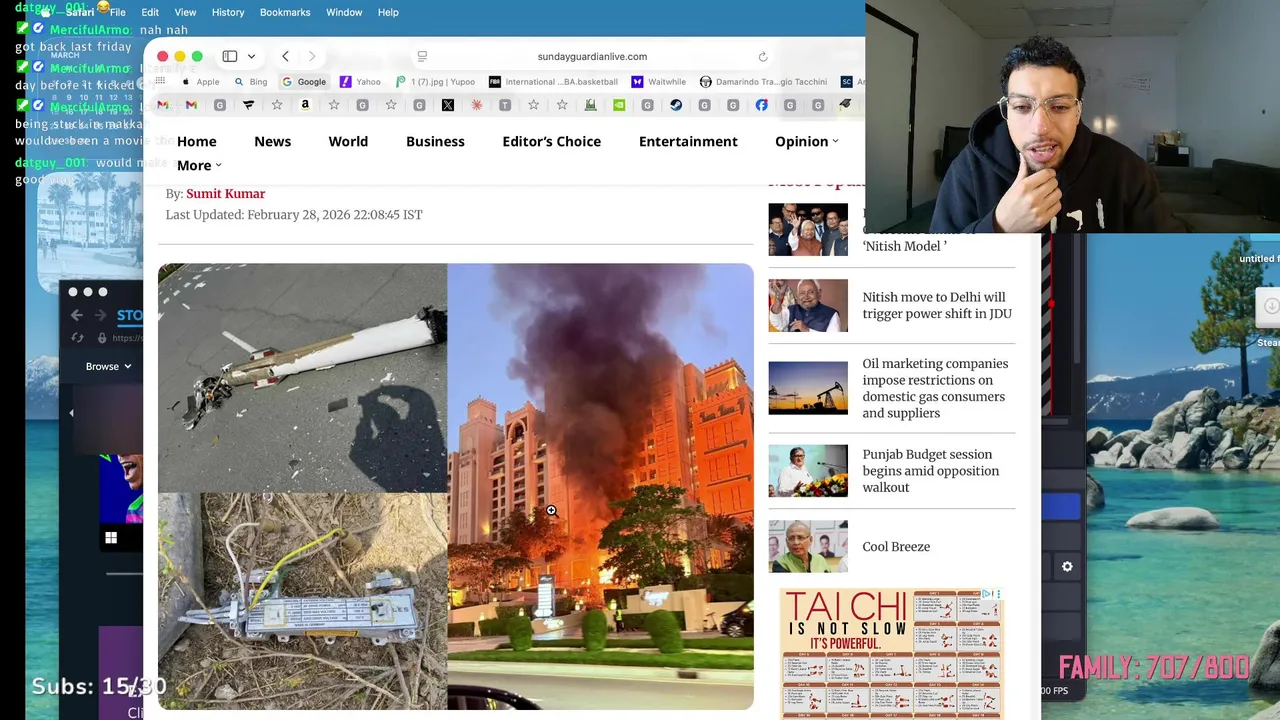Open author Sumit Kumar's profile

click(225, 194)
